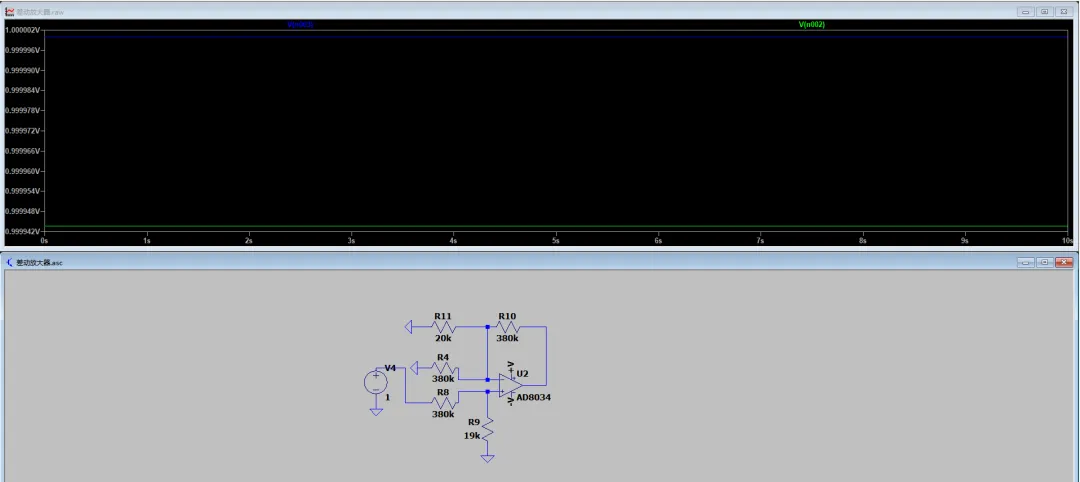This screenshot has width=1080, height=482.
Task: Click resistor R9 symbol
Action: click(x=487, y=428)
